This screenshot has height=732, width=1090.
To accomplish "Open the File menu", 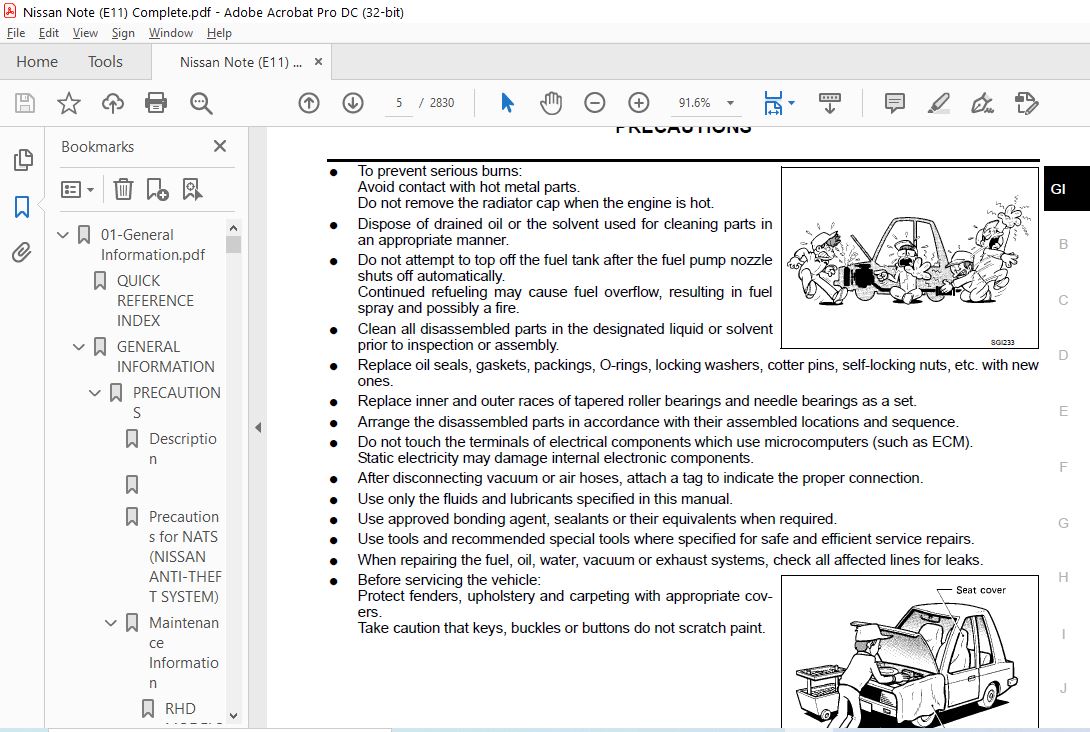I will point(15,33).
